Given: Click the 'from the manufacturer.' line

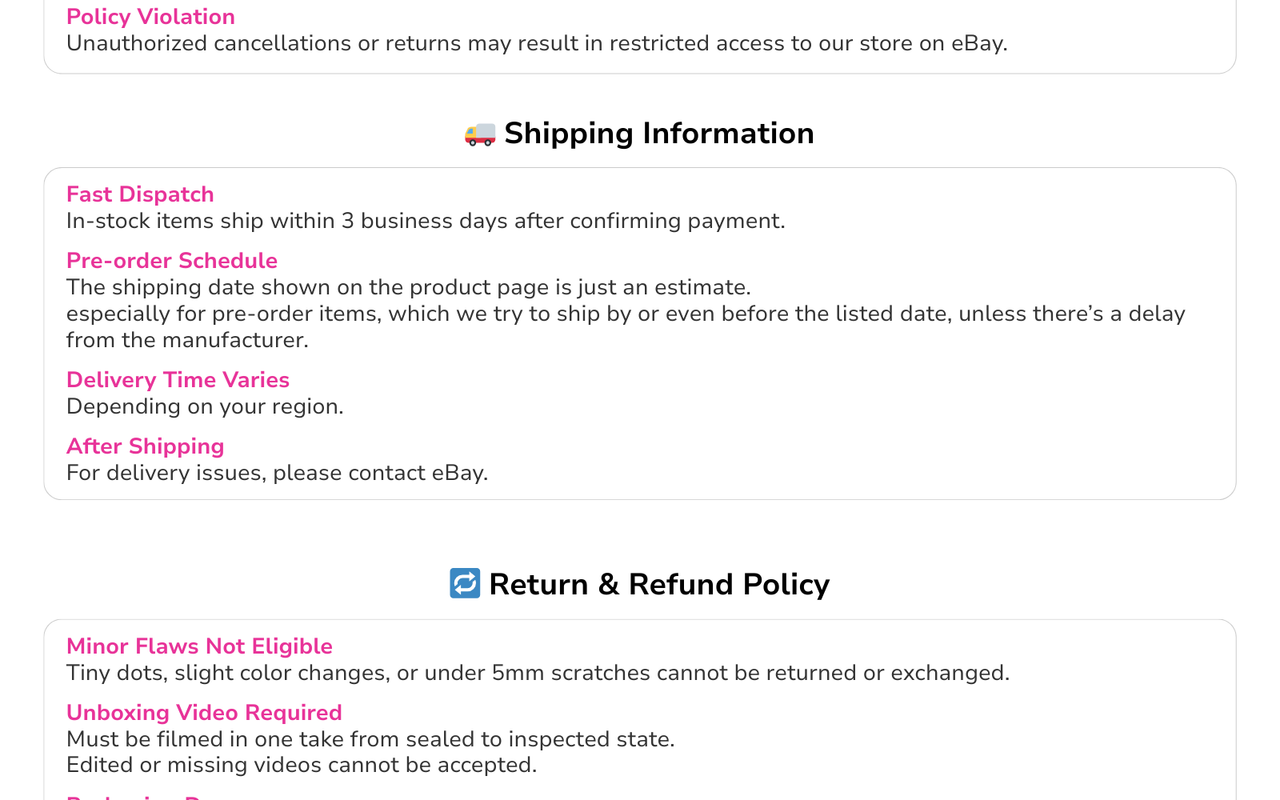Looking at the screenshot, I should [x=187, y=340].
